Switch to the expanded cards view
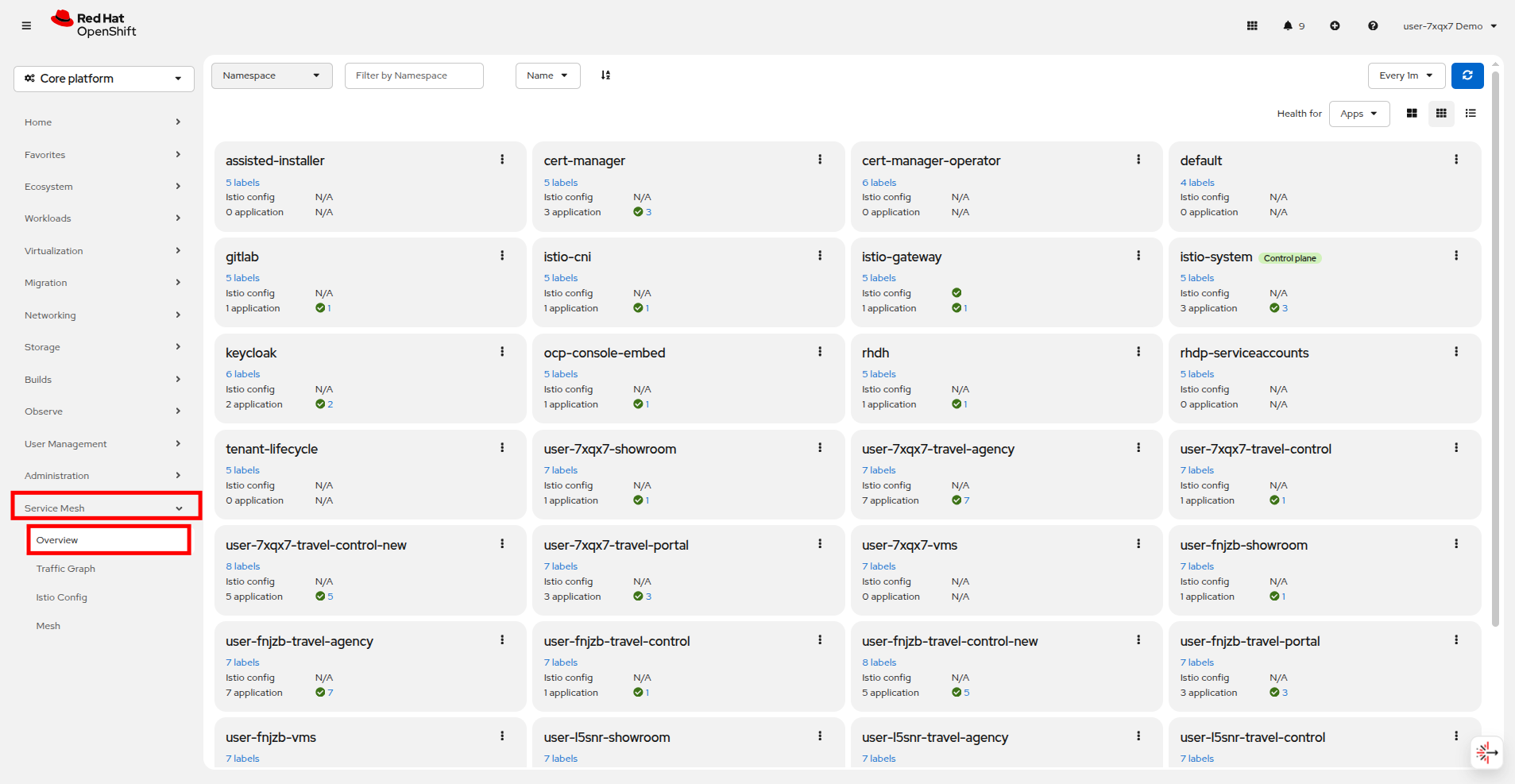 click(x=1412, y=114)
